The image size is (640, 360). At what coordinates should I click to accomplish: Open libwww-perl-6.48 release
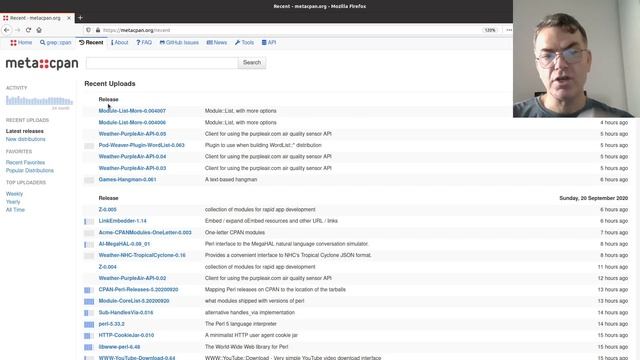click(119, 347)
